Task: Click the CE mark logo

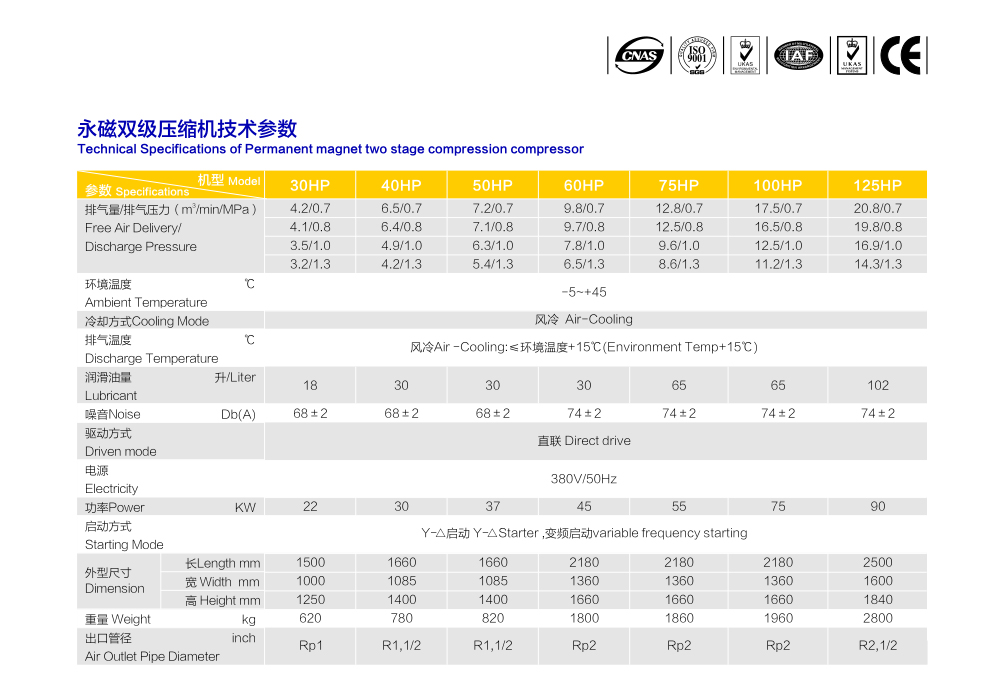Action: coord(901,55)
